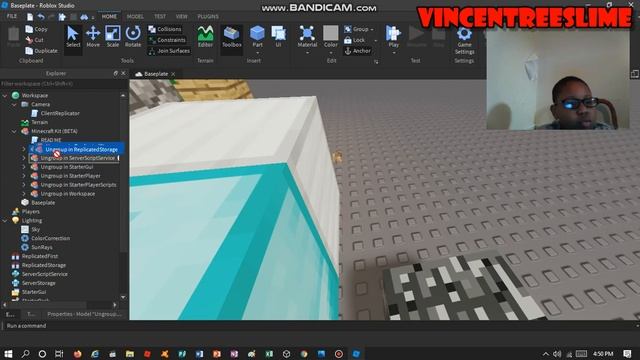
Task: Select the Terrain item
Action: click(x=40, y=122)
